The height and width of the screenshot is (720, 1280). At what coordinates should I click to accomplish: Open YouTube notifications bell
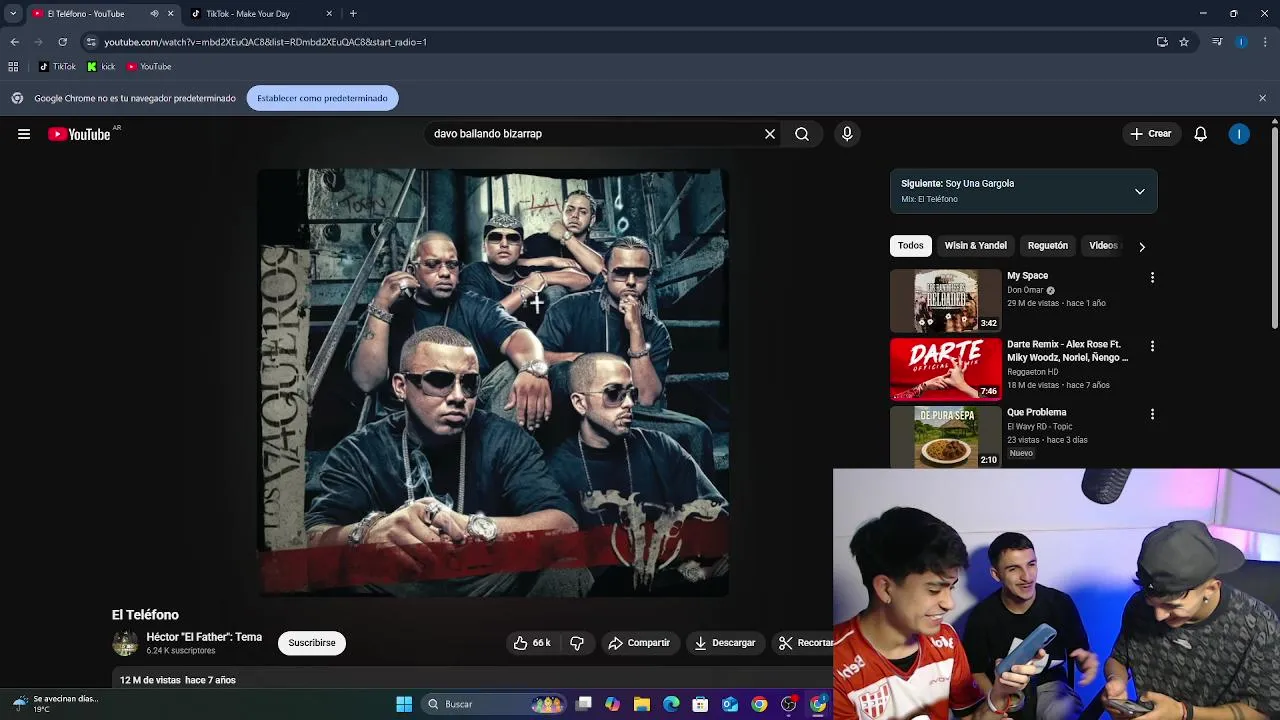pos(1201,134)
